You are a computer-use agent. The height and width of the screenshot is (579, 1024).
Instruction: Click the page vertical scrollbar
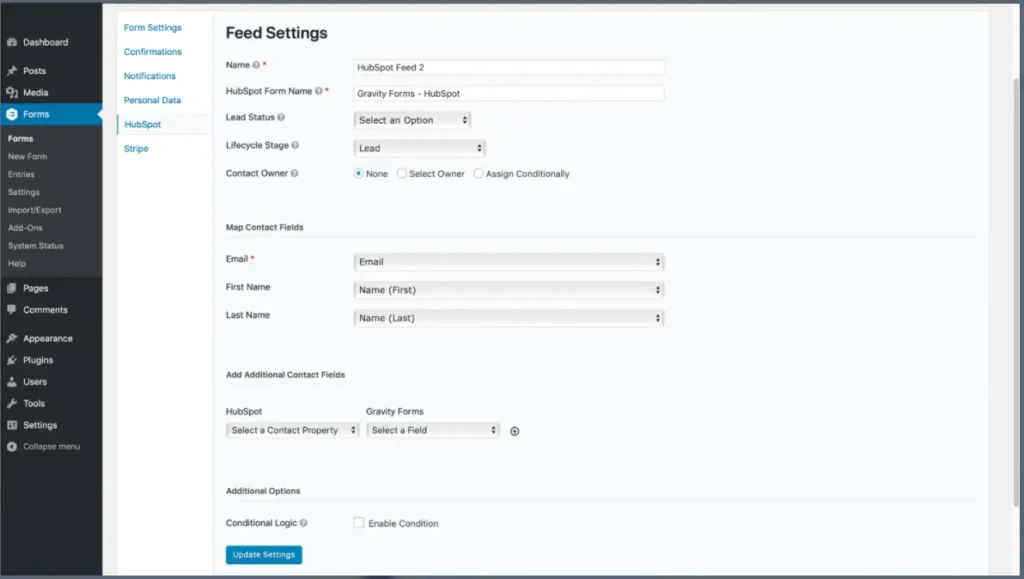[1016, 290]
